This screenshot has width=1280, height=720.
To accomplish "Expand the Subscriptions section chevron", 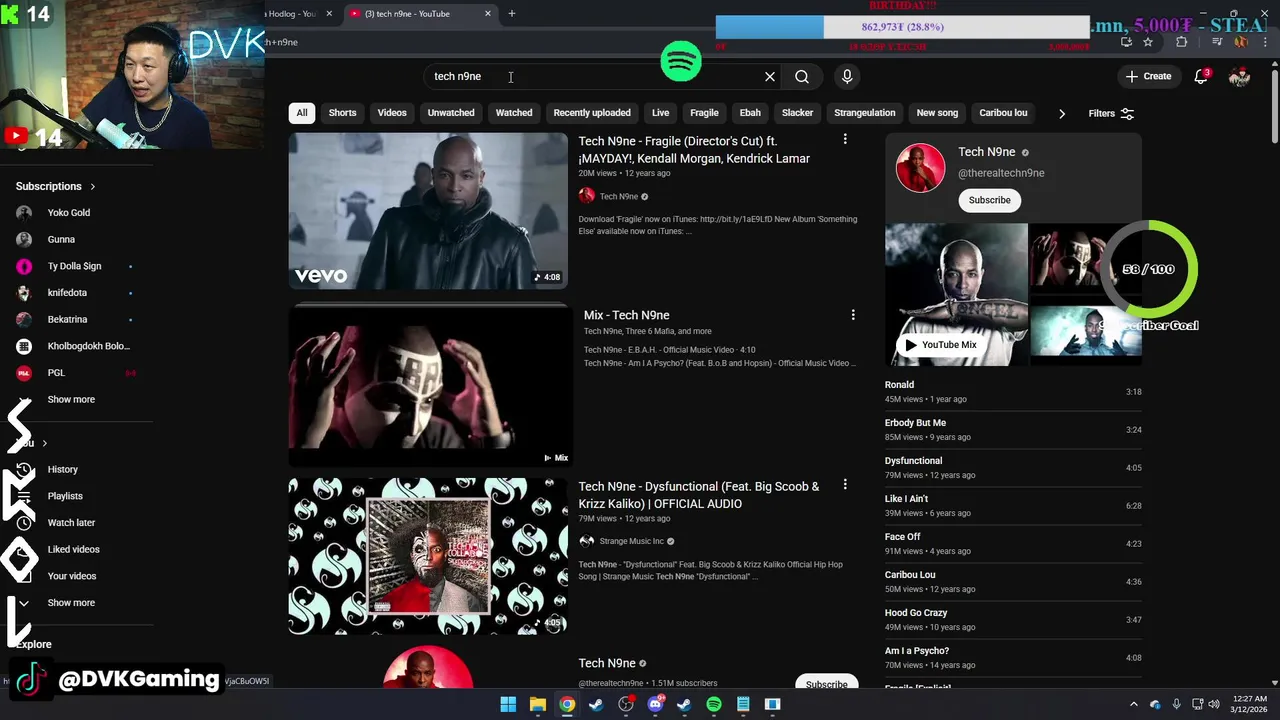I will click(93, 186).
